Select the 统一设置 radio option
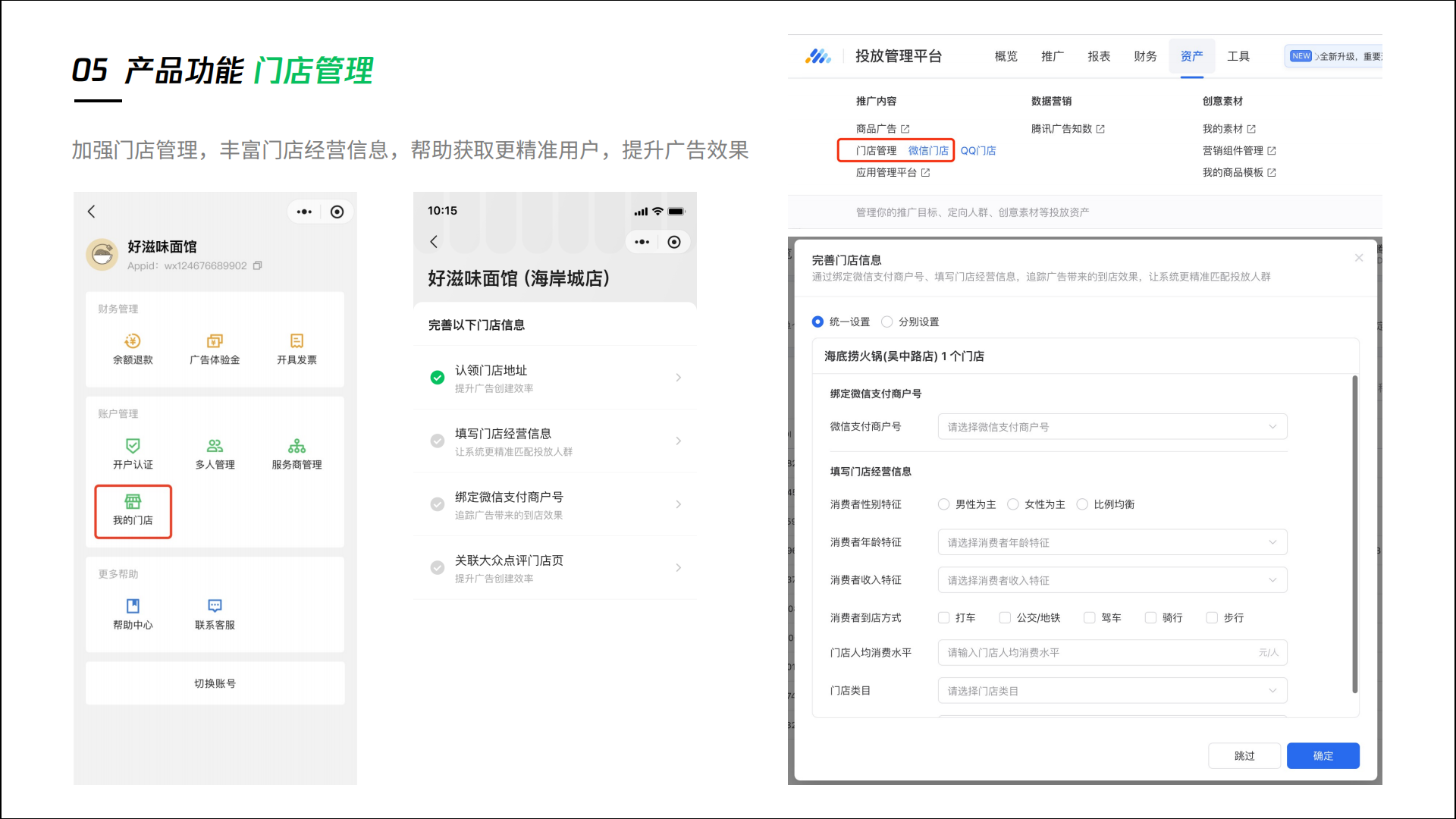This screenshot has height=819, width=1456. pyautogui.click(x=817, y=322)
